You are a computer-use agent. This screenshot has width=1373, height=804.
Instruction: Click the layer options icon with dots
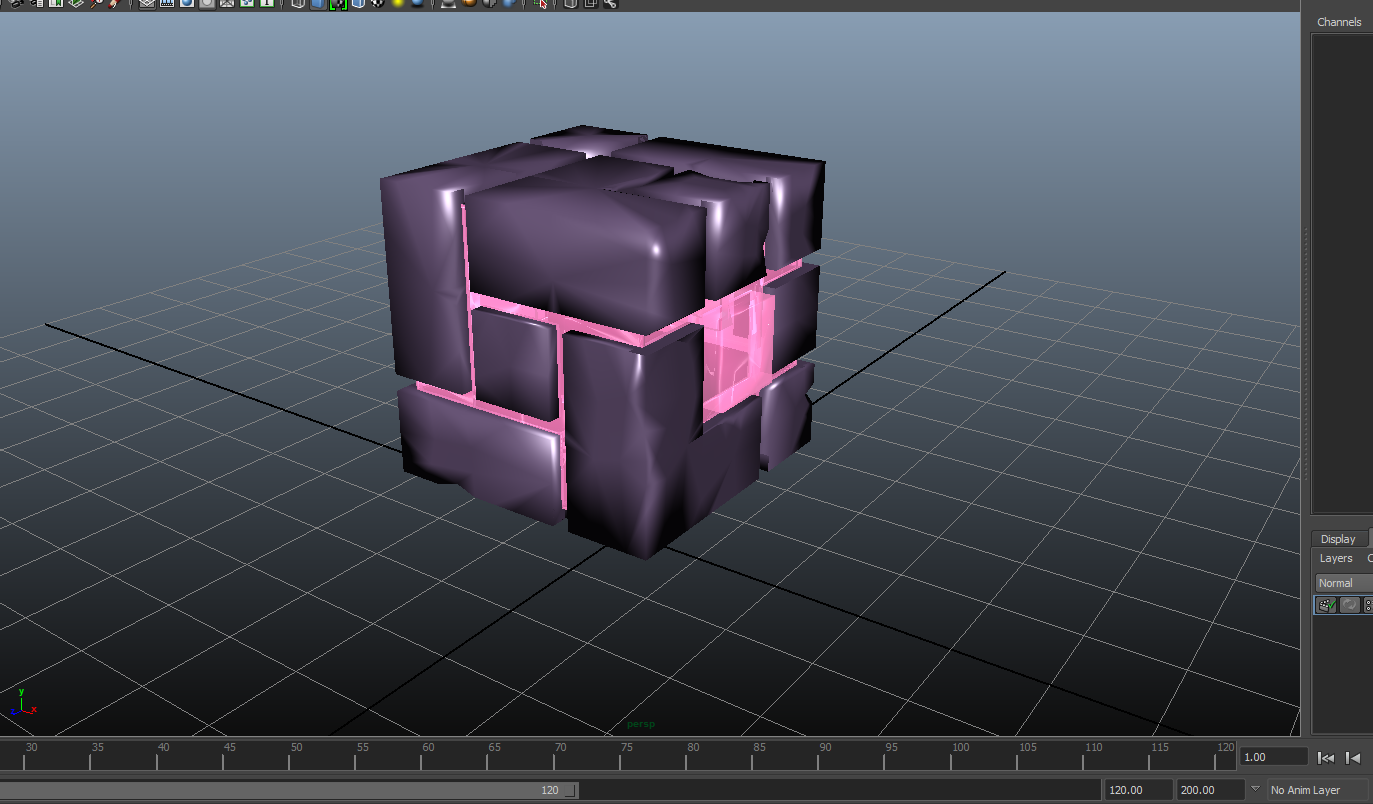(x=1369, y=605)
